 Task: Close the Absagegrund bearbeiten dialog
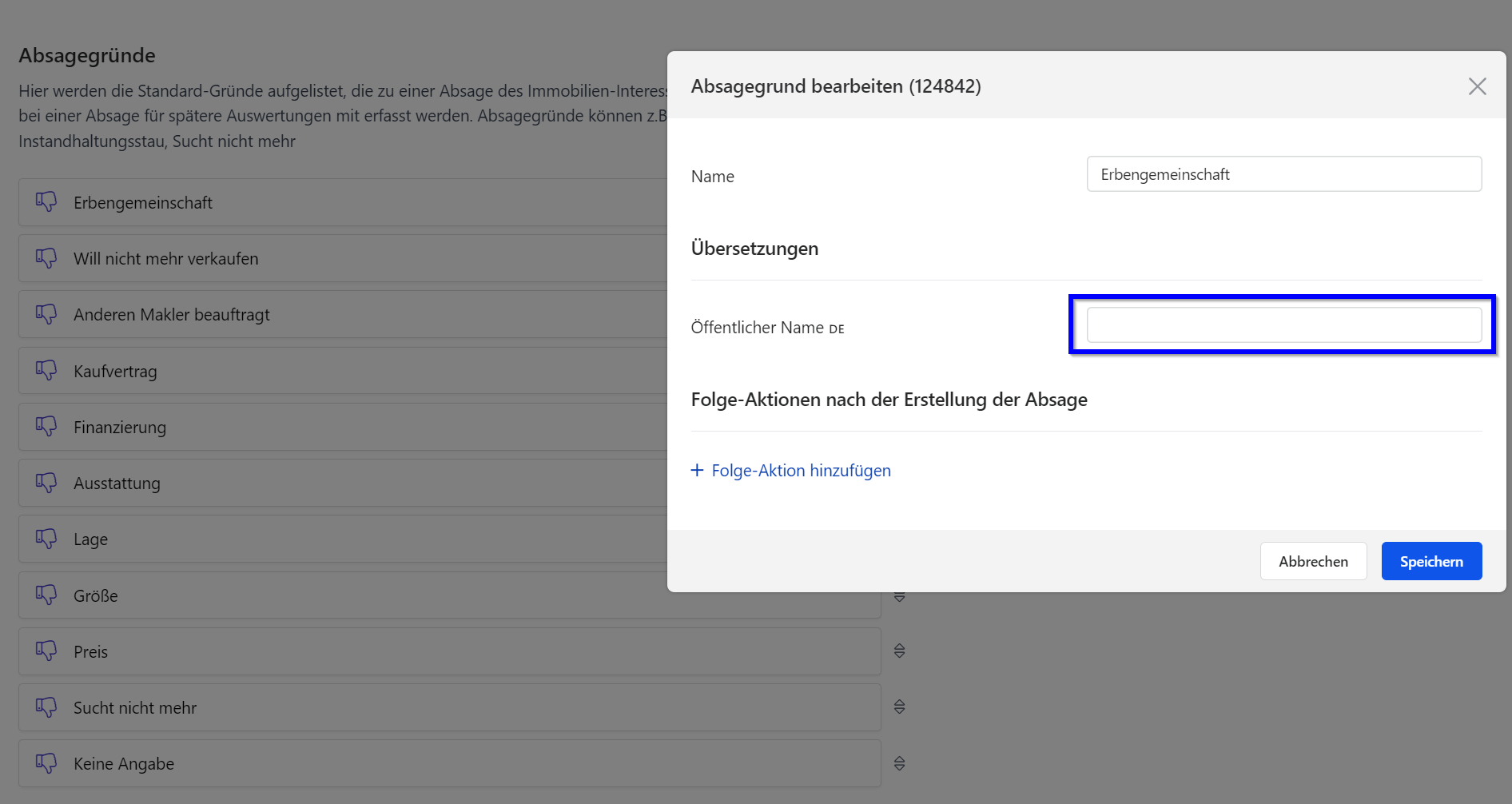point(1477,86)
